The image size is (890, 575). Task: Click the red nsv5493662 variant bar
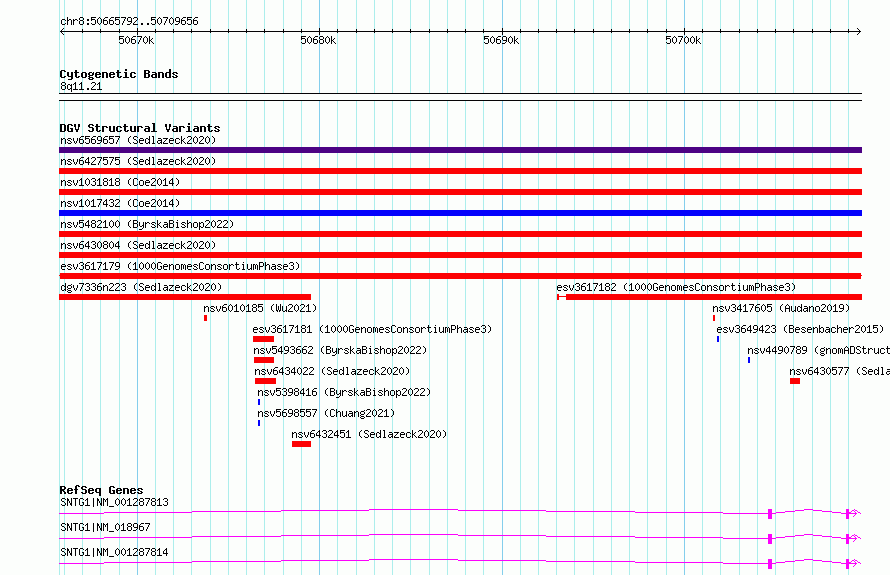tap(264, 360)
